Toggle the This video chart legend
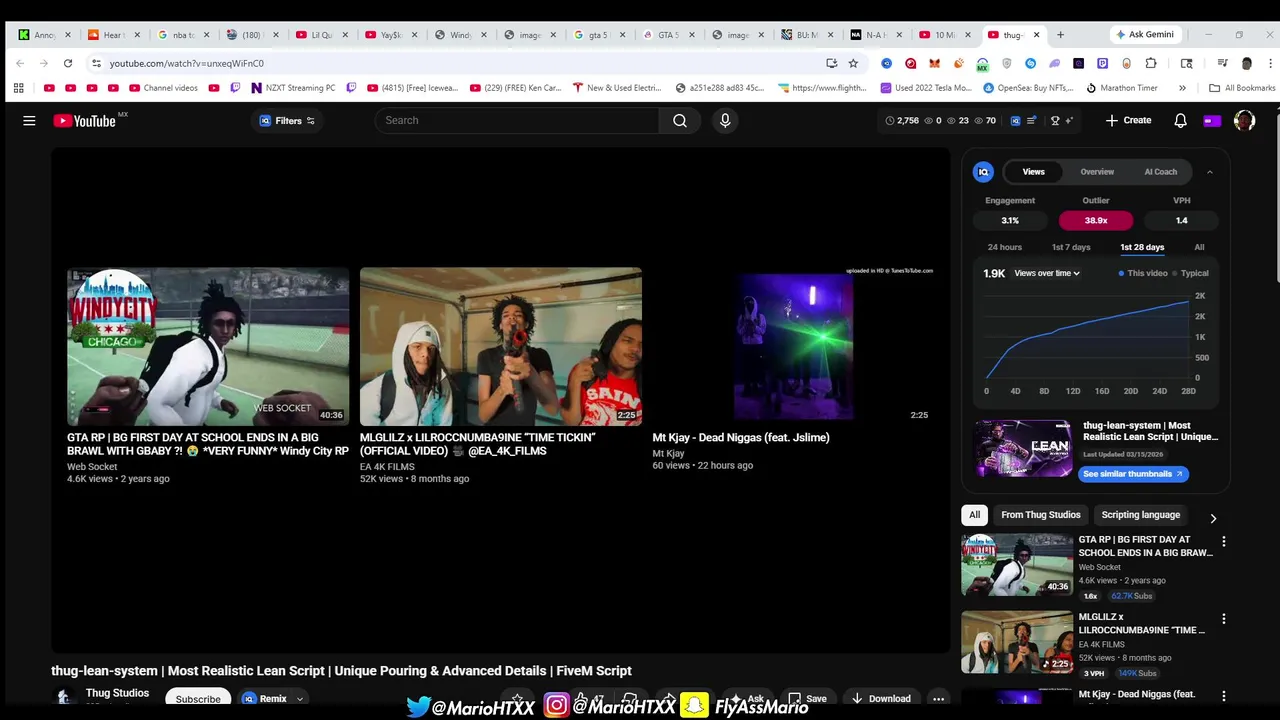Image resolution: width=1280 pixels, height=720 pixels. click(x=1142, y=273)
